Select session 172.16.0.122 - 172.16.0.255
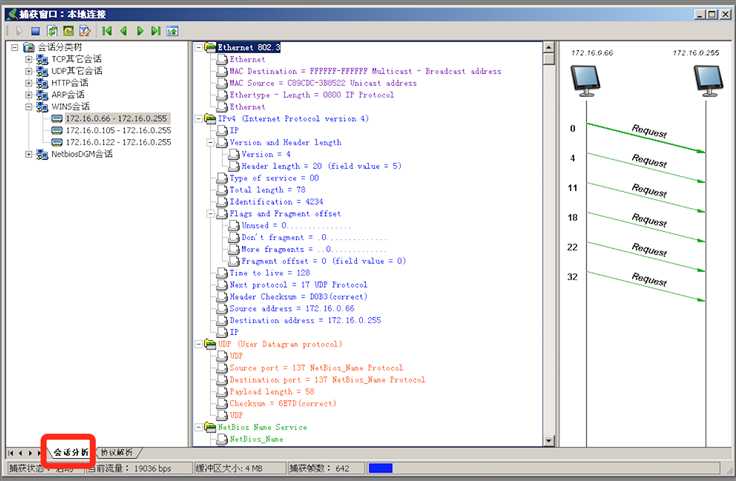Viewport: 736px width, 481px height. tap(118, 142)
